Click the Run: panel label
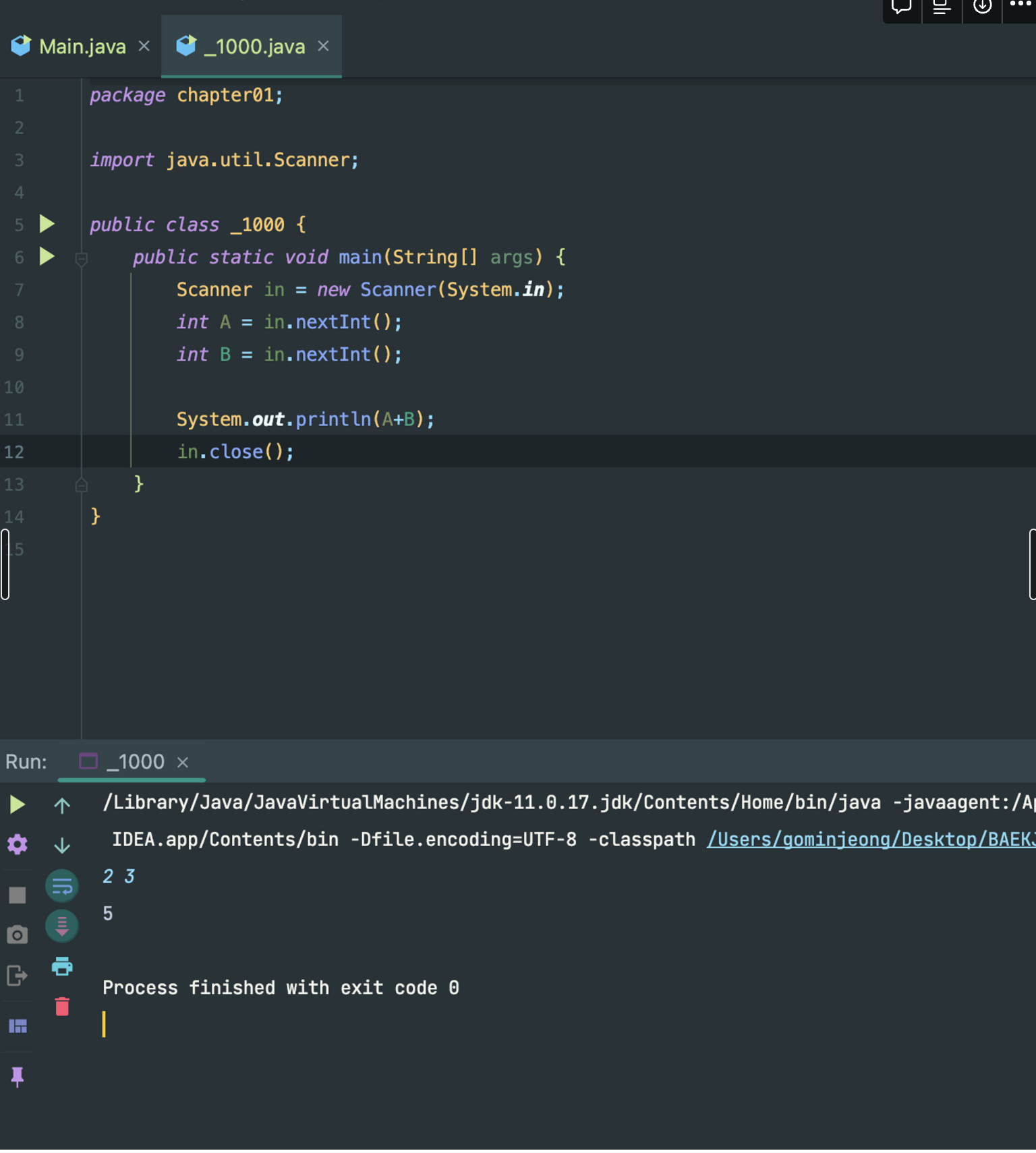The height and width of the screenshot is (1153, 1036). click(x=26, y=761)
